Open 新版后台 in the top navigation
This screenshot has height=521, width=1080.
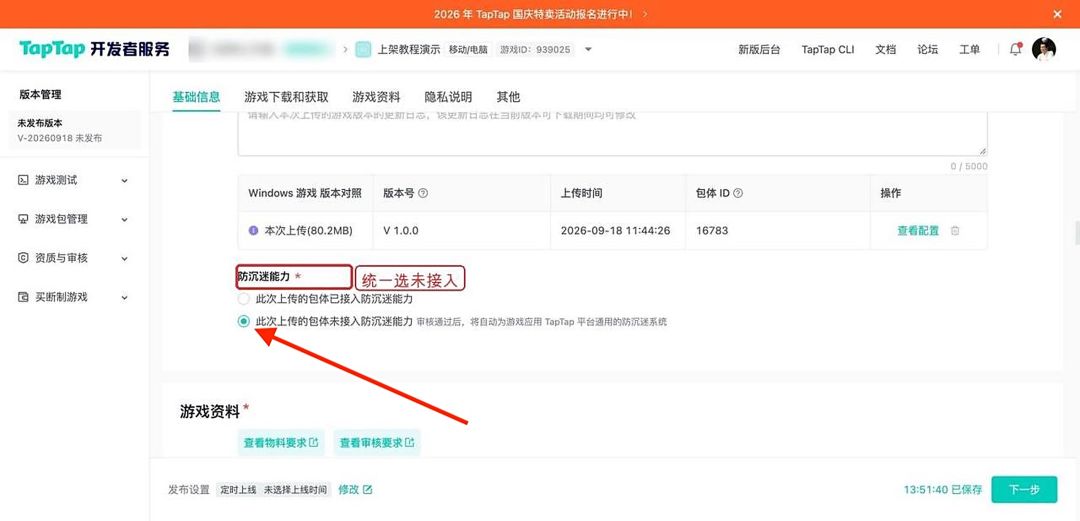pos(759,50)
